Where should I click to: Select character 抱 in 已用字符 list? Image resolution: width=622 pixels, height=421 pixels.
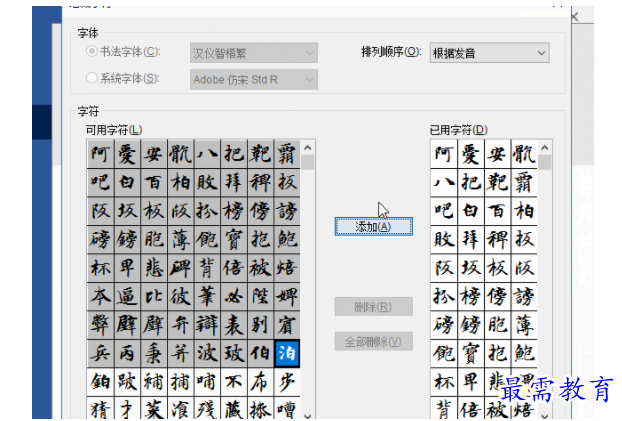coord(497,354)
